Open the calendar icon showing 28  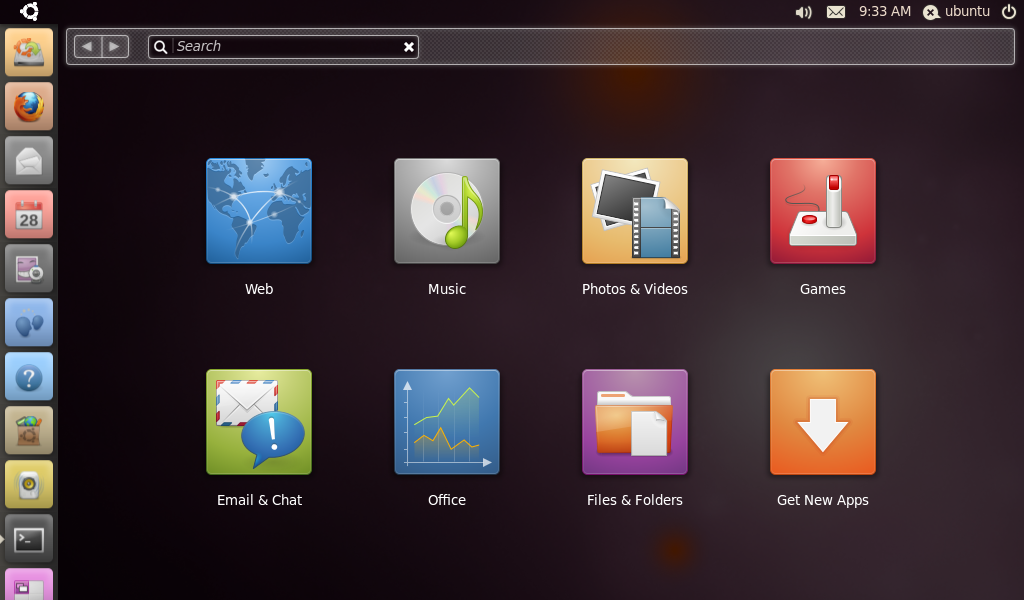click(29, 215)
